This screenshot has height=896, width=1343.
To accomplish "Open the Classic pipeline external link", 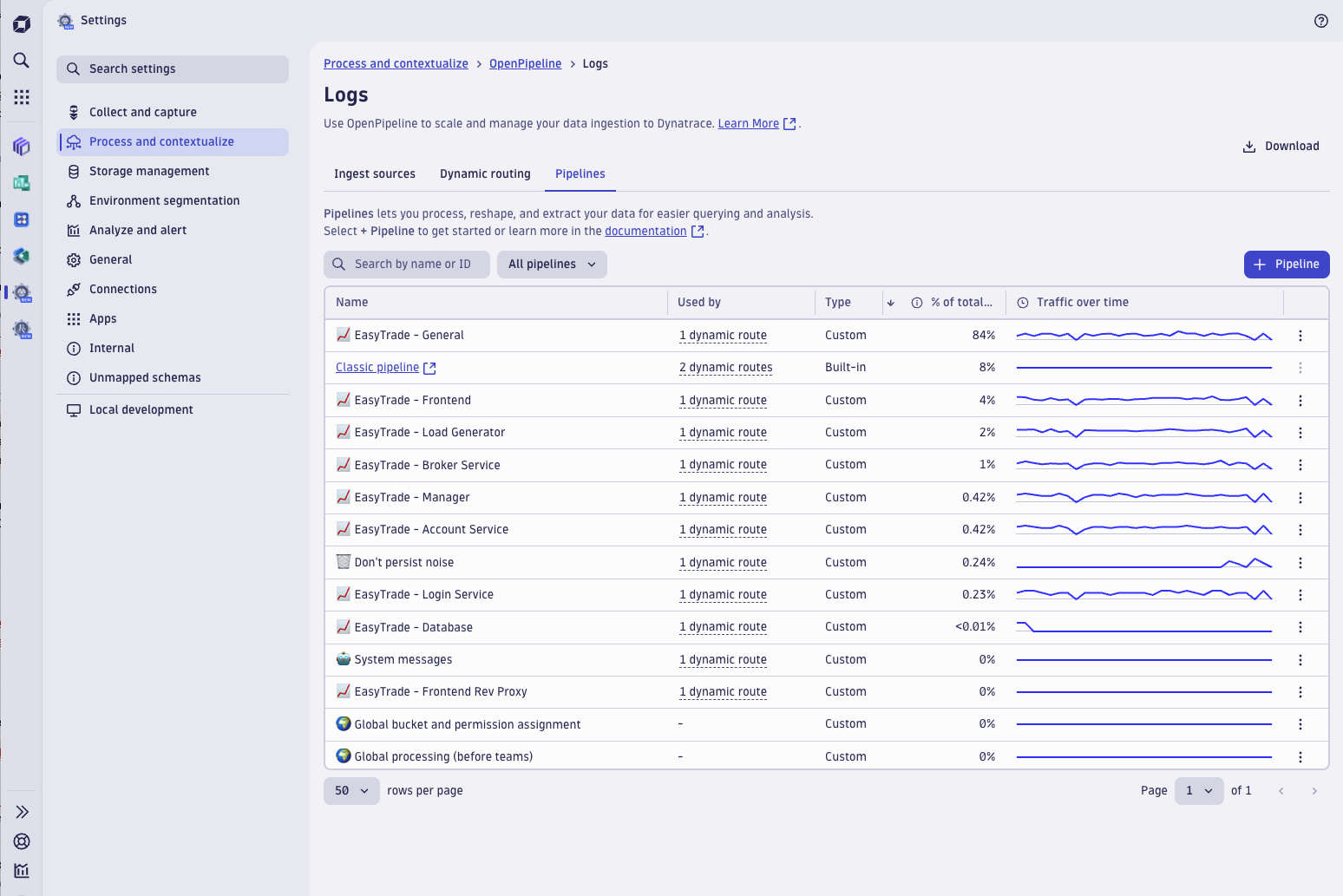I will [429, 367].
